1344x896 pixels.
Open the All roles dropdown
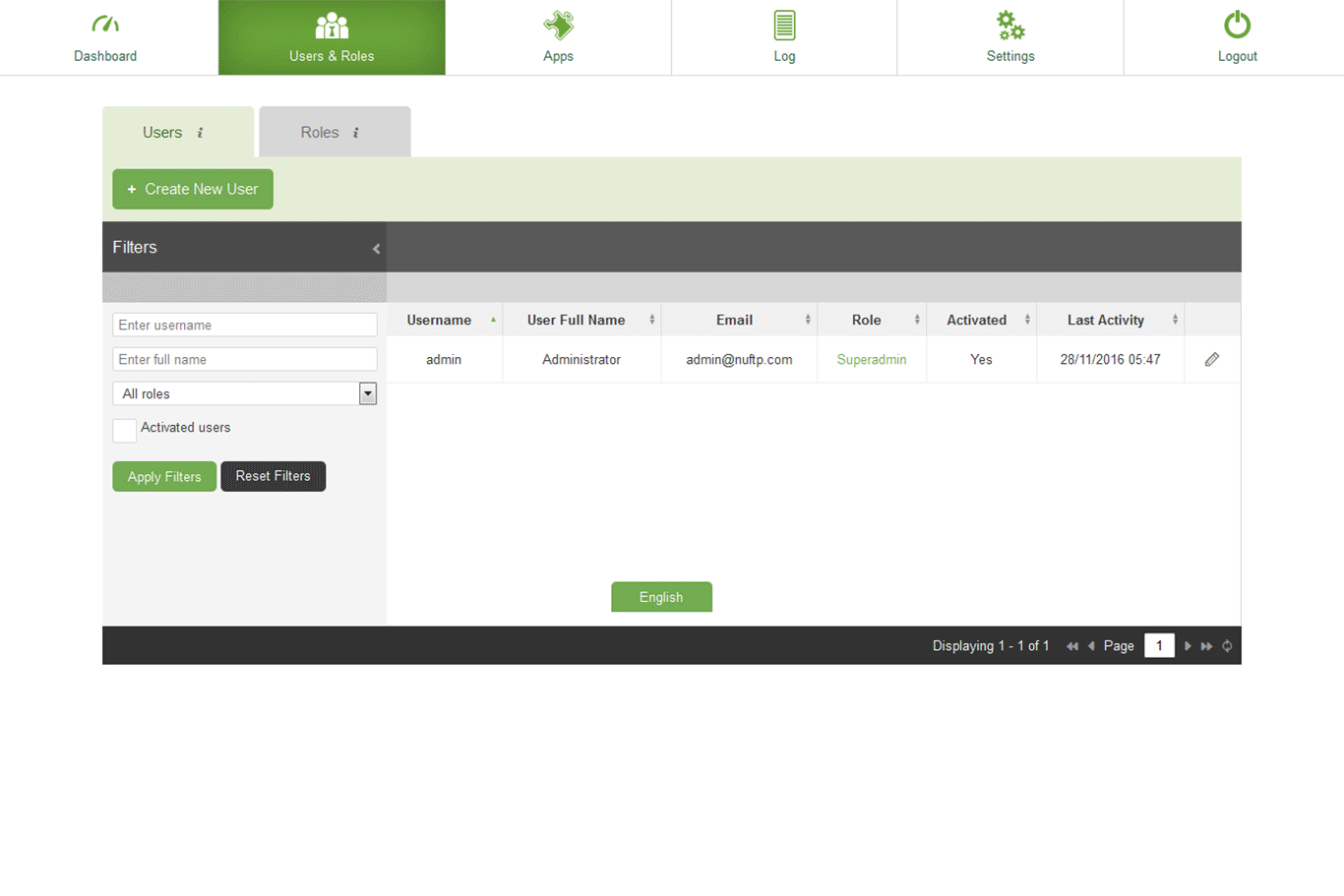[x=367, y=393]
